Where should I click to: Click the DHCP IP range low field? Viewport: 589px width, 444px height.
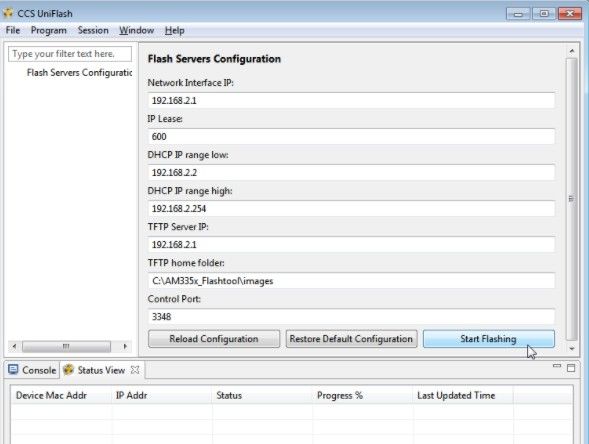tap(351, 172)
